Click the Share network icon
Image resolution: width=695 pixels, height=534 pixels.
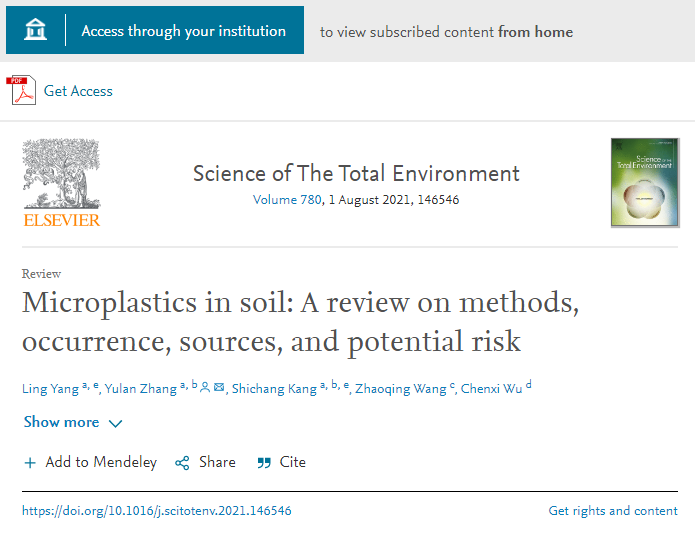click(182, 463)
